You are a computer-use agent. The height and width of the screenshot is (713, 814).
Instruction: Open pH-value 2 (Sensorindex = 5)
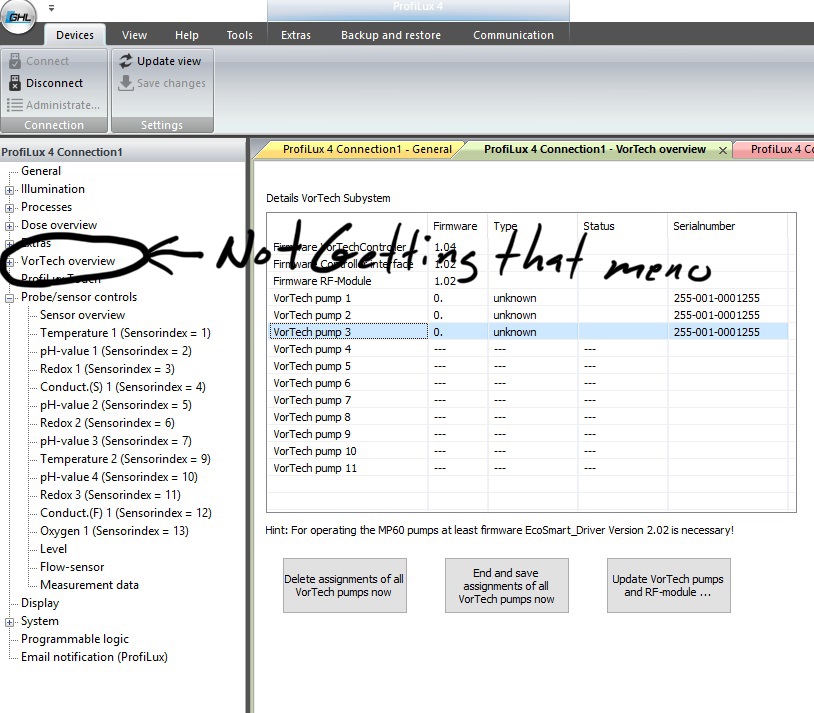(116, 405)
